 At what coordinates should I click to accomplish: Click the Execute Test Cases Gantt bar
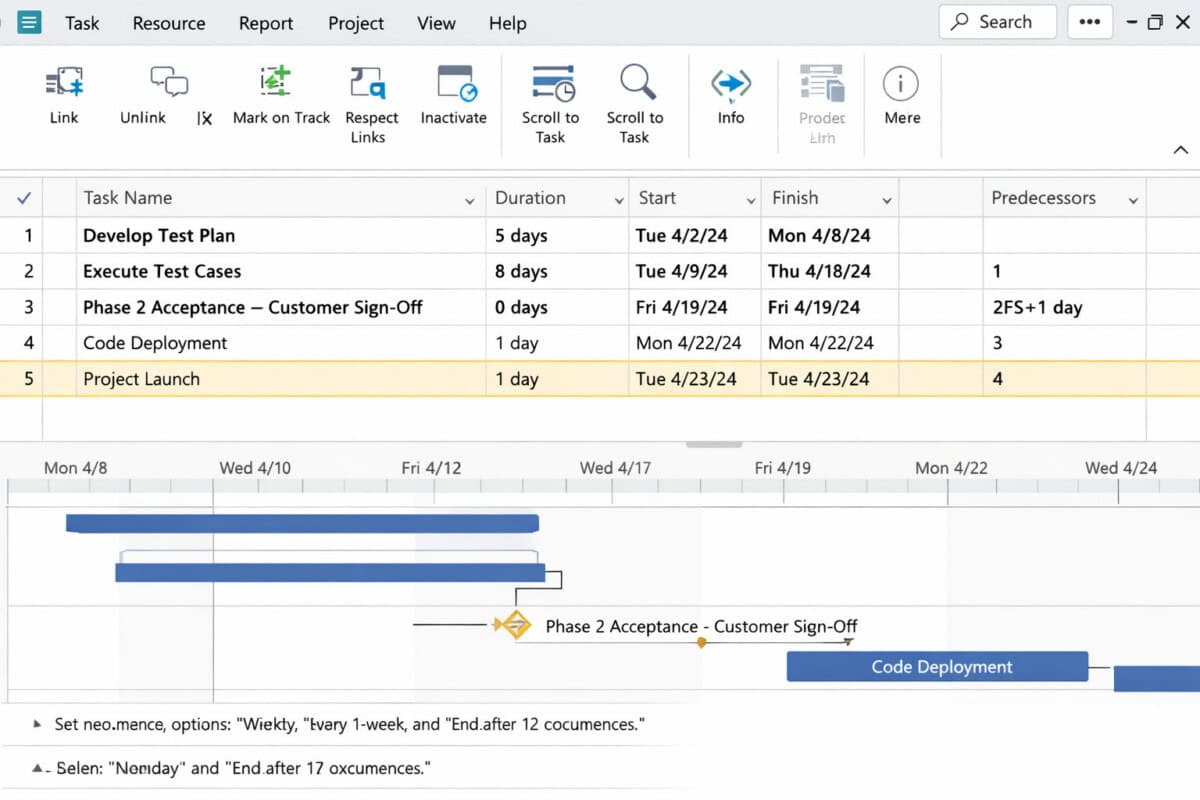pos(330,573)
